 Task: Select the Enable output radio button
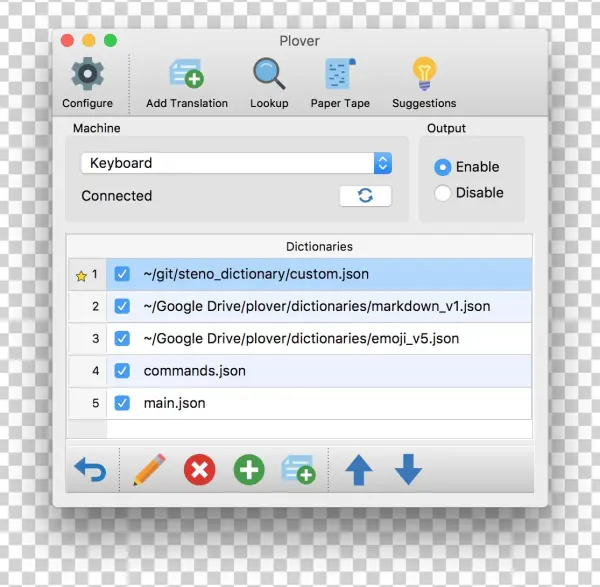click(443, 167)
